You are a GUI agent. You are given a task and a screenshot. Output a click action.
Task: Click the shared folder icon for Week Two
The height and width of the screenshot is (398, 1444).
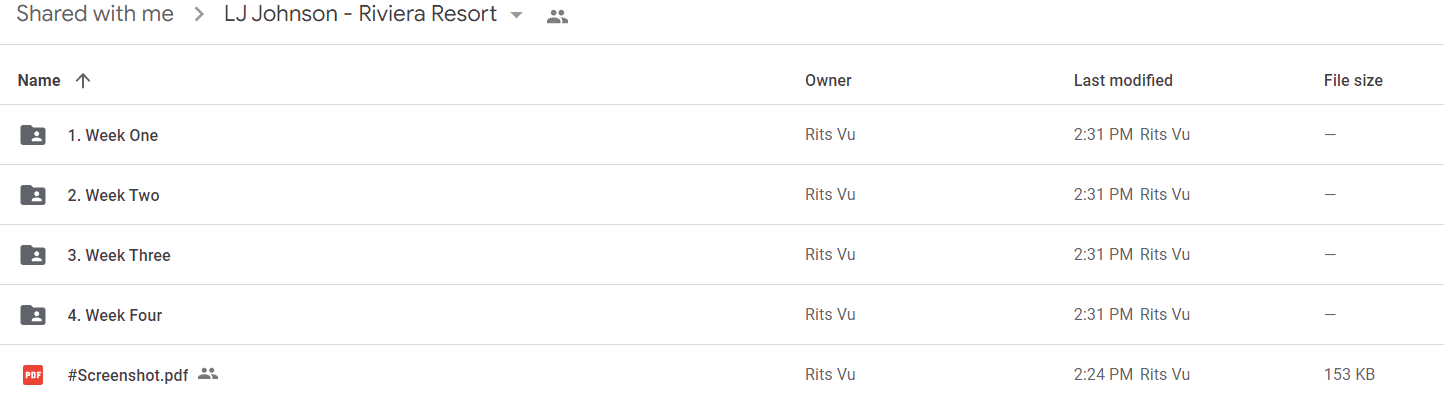(33, 195)
